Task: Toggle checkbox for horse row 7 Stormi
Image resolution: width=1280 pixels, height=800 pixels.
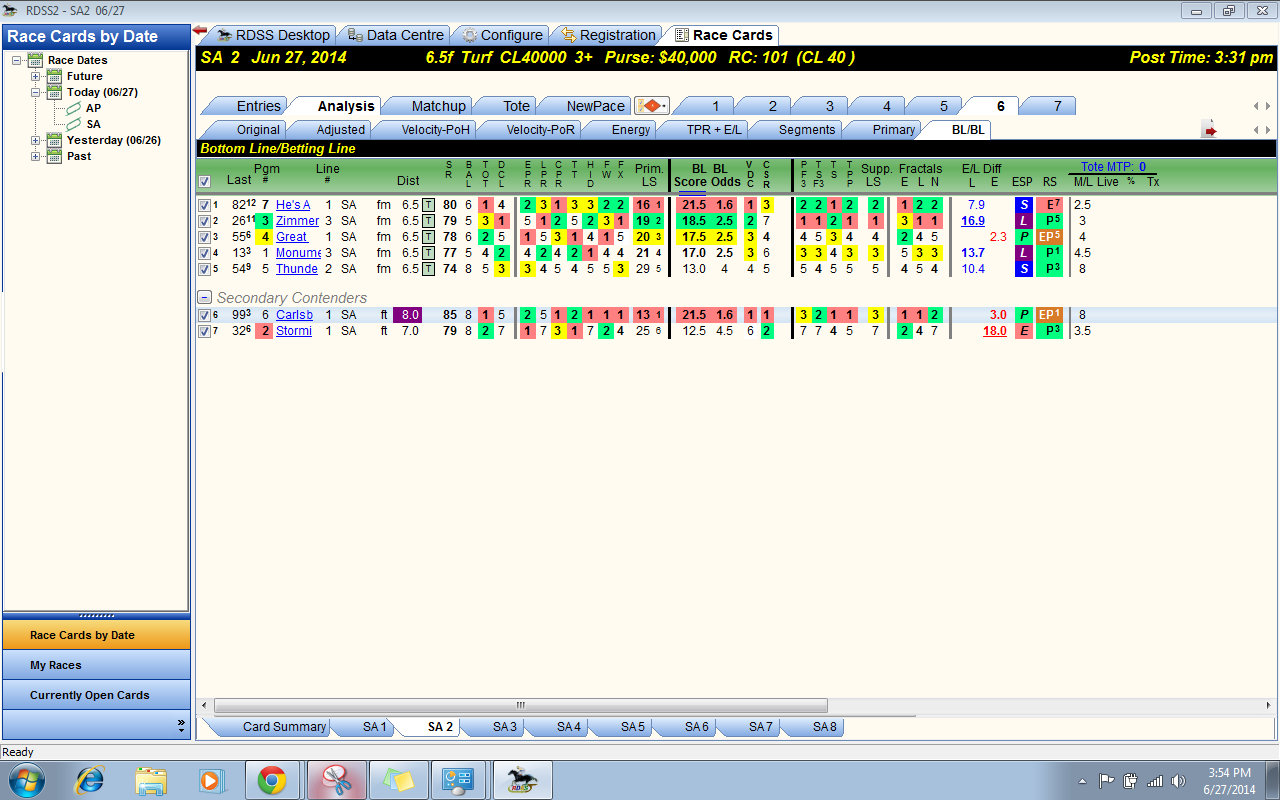Action: 204,331
